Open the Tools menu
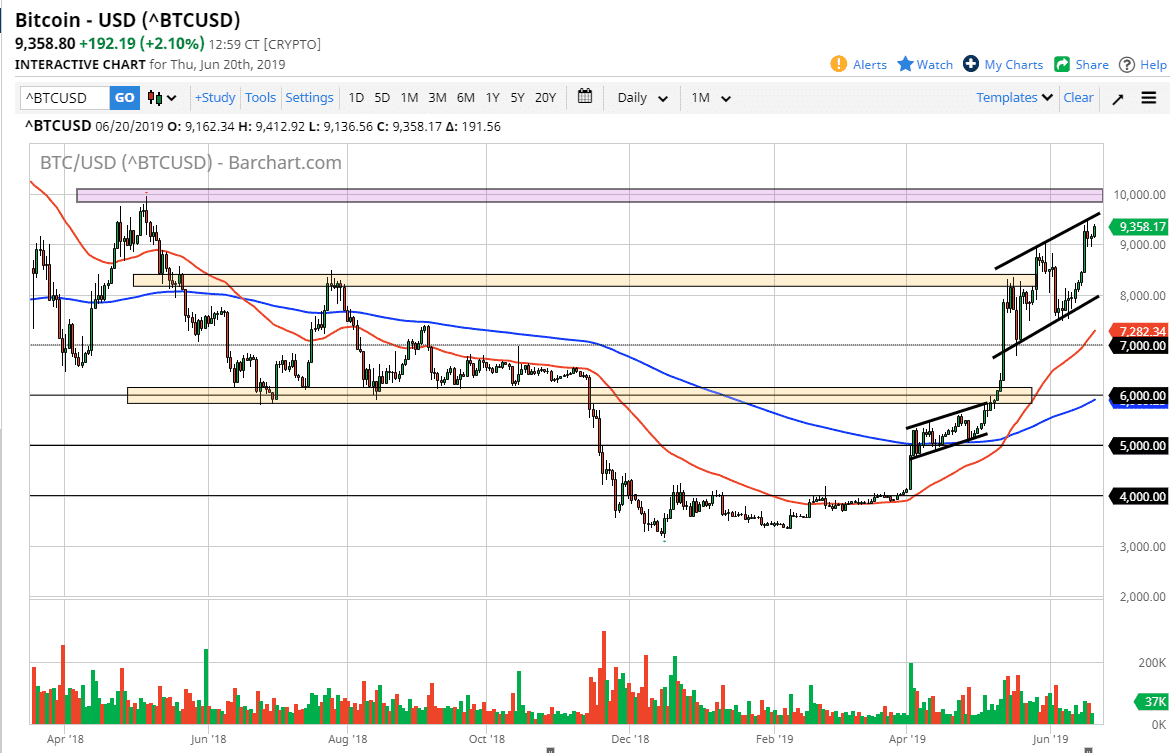The width and height of the screenshot is (1170, 753). click(260, 97)
